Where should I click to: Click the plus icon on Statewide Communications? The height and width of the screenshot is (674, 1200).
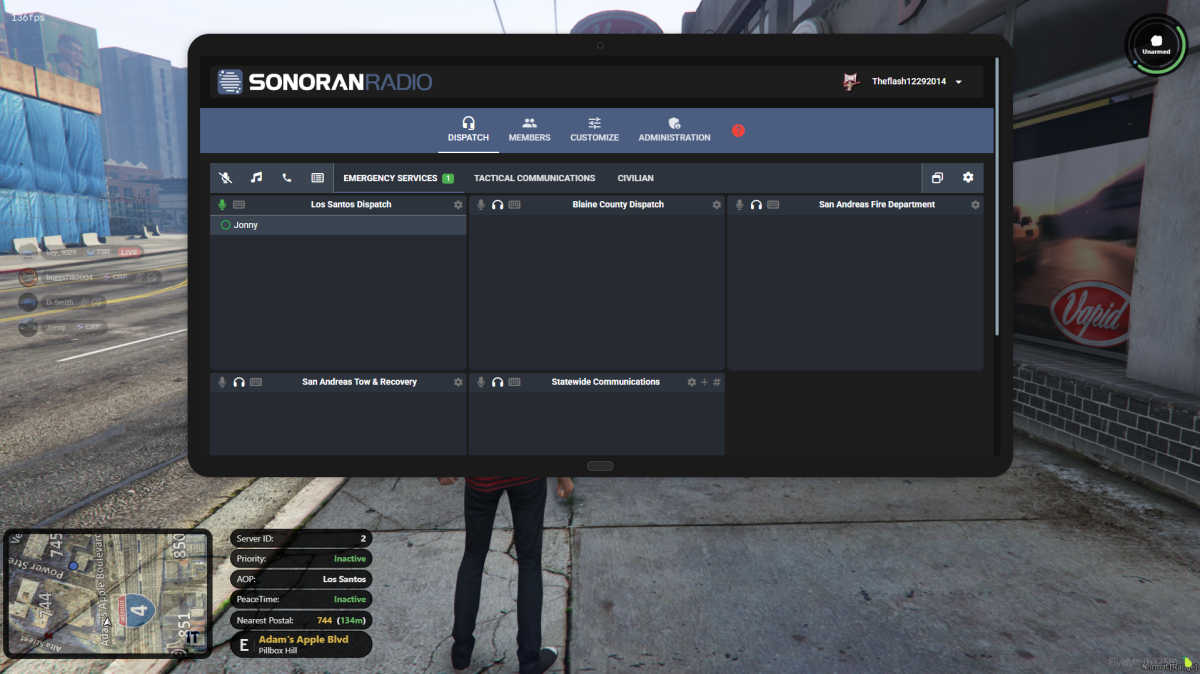[x=704, y=382]
